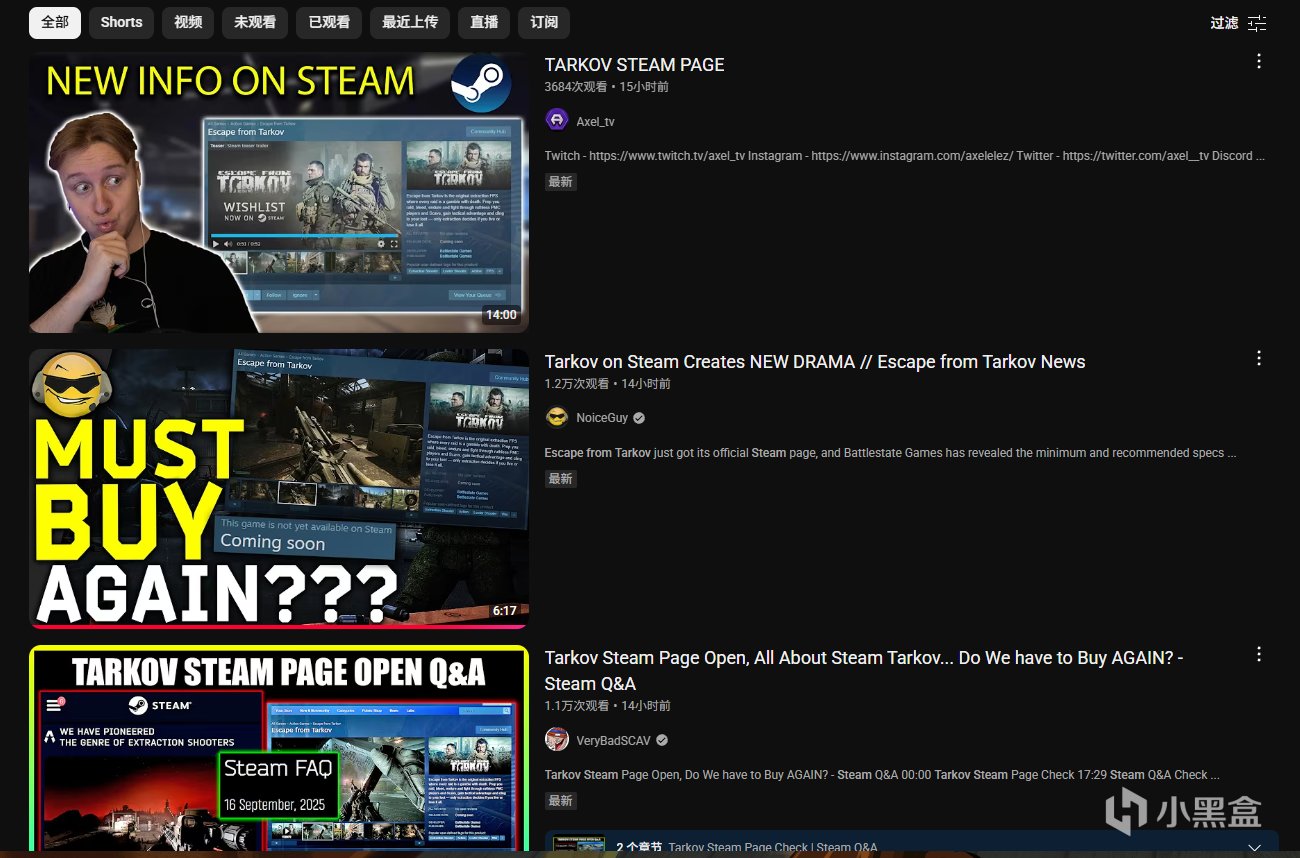
Task: Open more options for TARKOV STEAM PAGE video
Action: pyautogui.click(x=1259, y=61)
